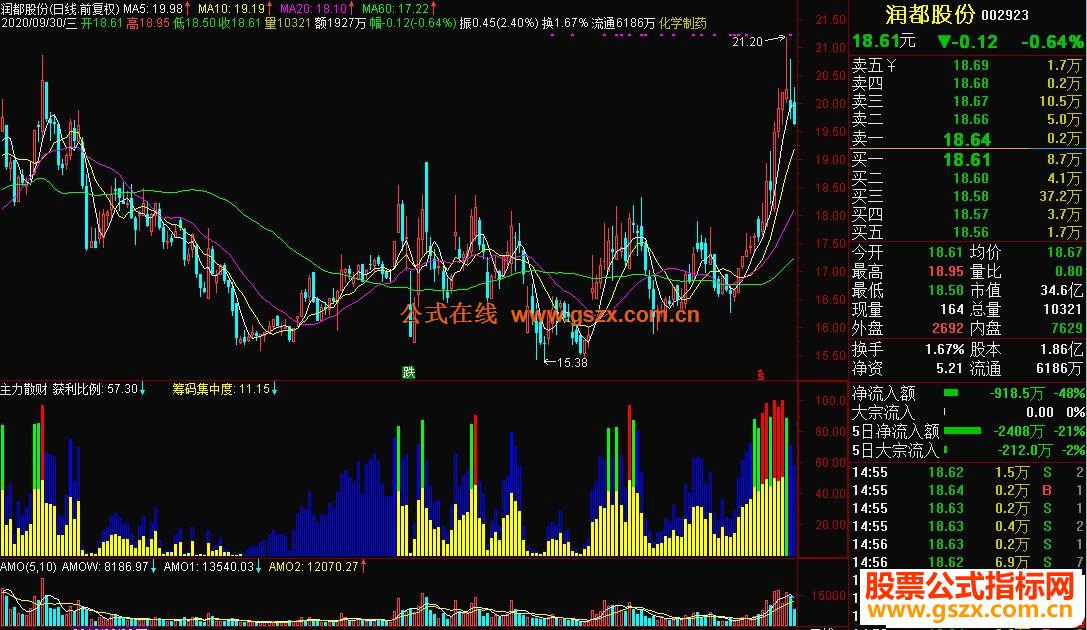Select the 卖四 18.68 ask row
1087x630 pixels.
[966, 83]
